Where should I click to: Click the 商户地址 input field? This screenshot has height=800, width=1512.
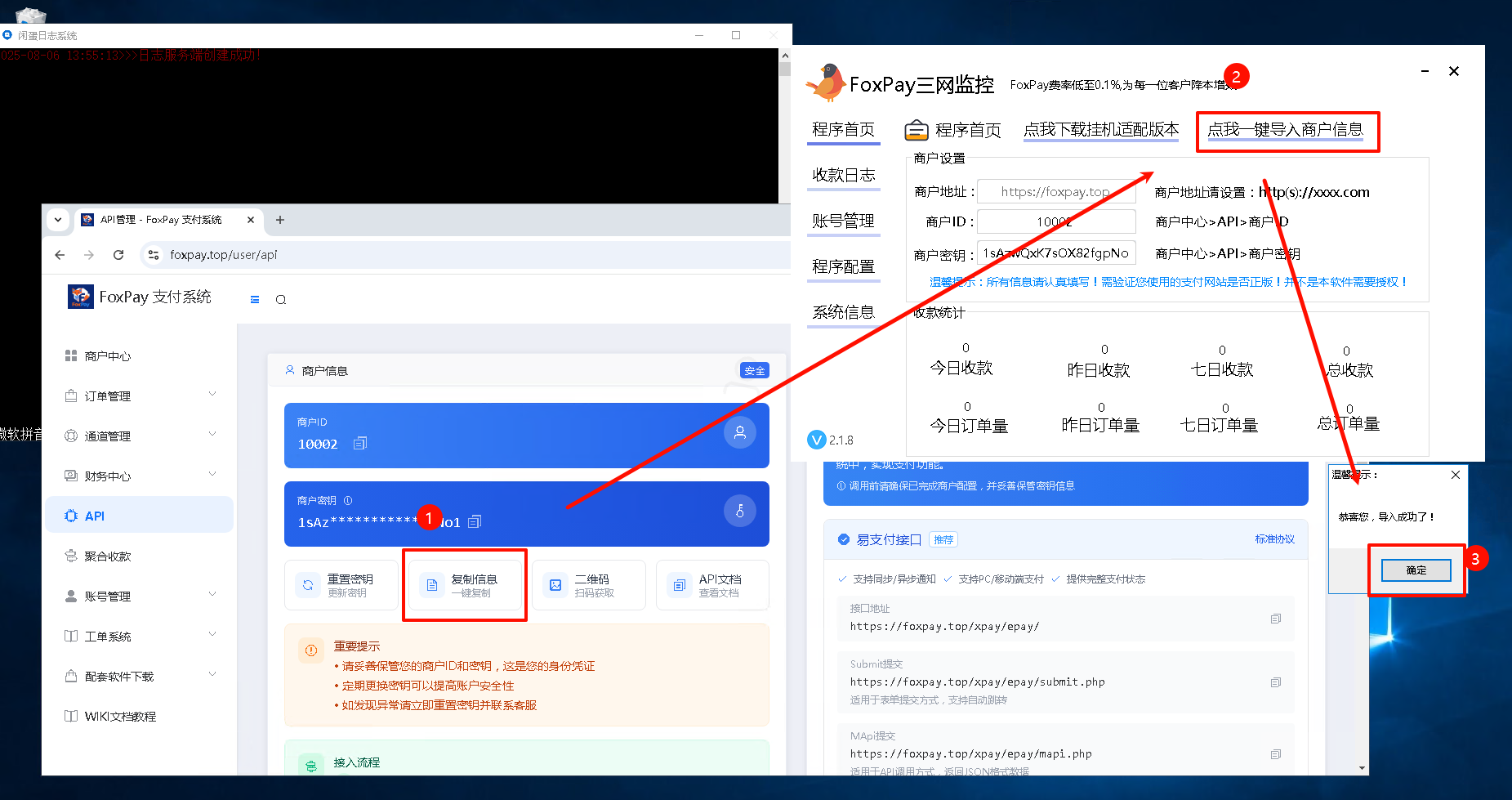click(1055, 192)
